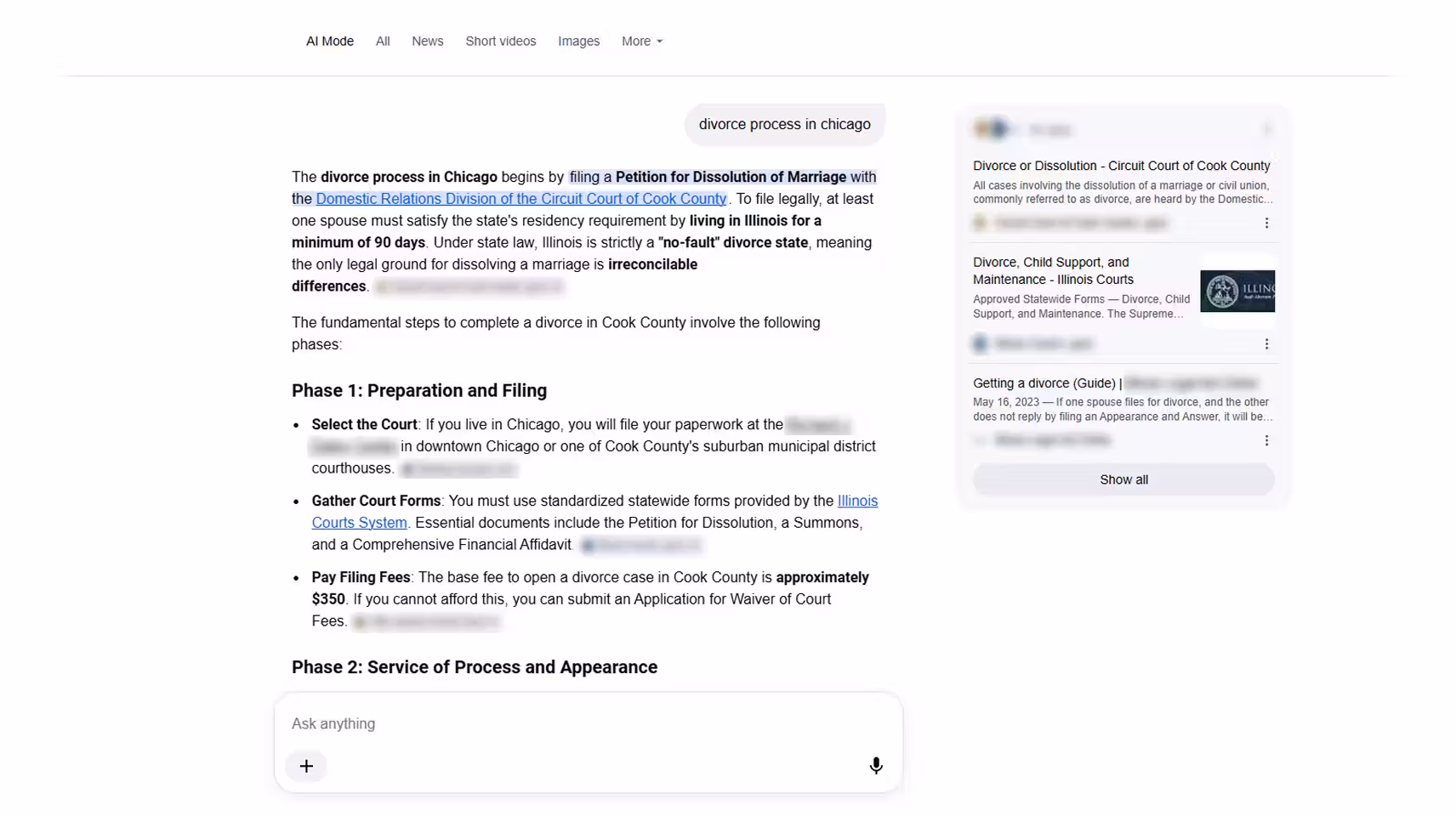Open the Divorce, Child Support, and Maintenance result
The height and width of the screenshot is (816, 1456).
pyautogui.click(x=1053, y=270)
